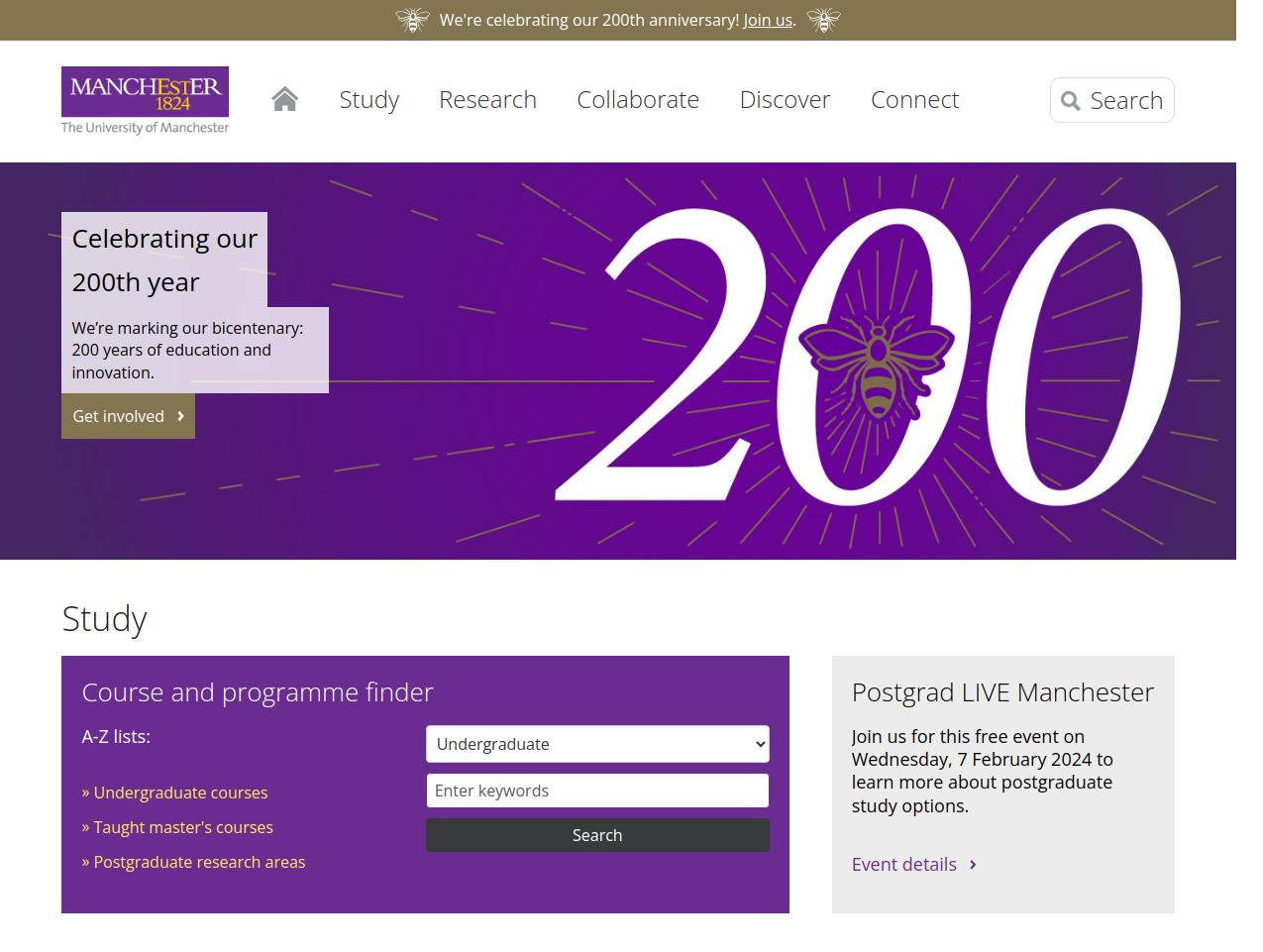Open the Research menu
1263x952 pixels.
pyautogui.click(x=487, y=99)
